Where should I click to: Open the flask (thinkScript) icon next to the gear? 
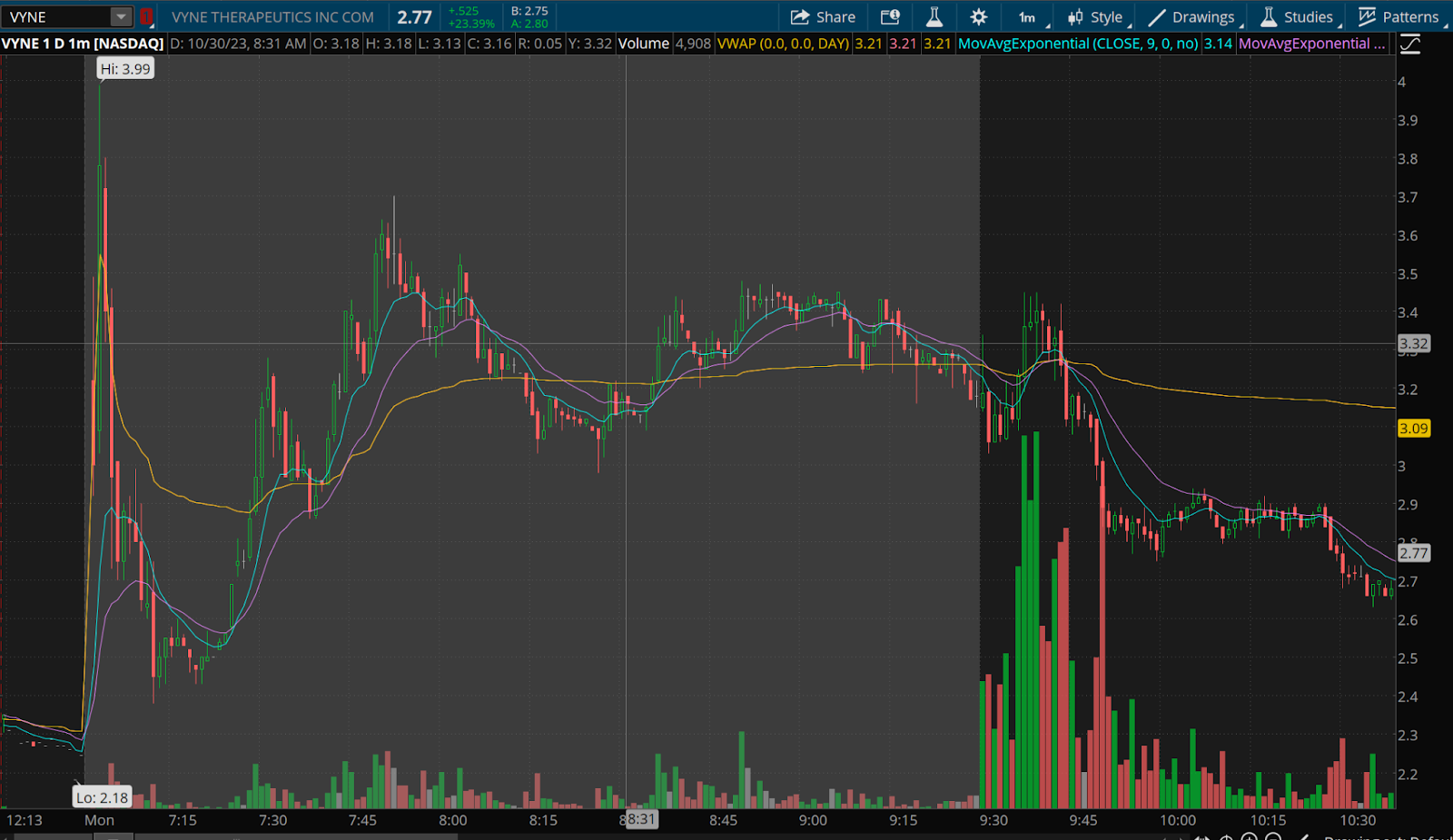pyautogui.click(x=934, y=17)
